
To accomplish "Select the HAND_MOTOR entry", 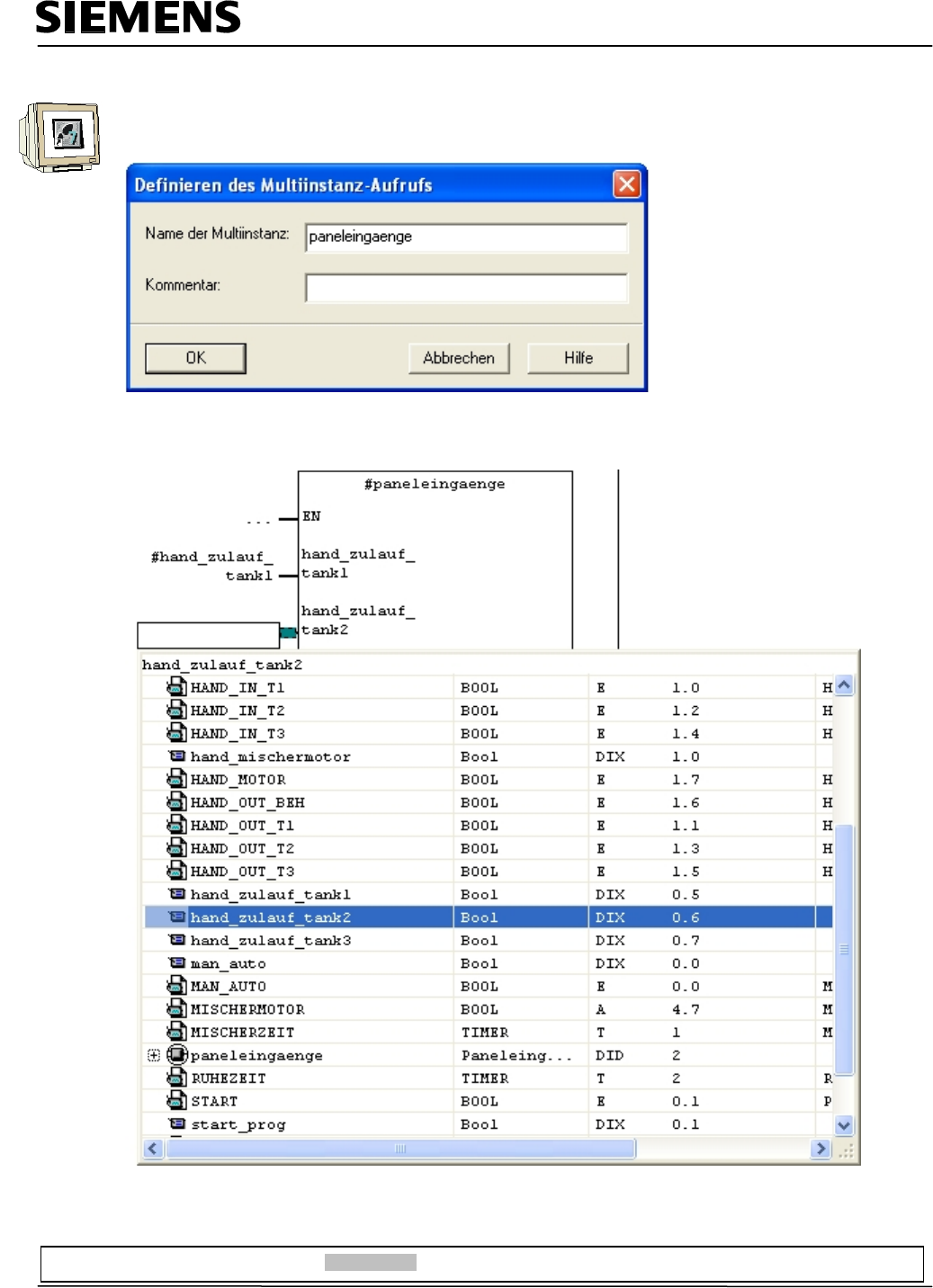I will [x=238, y=779].
